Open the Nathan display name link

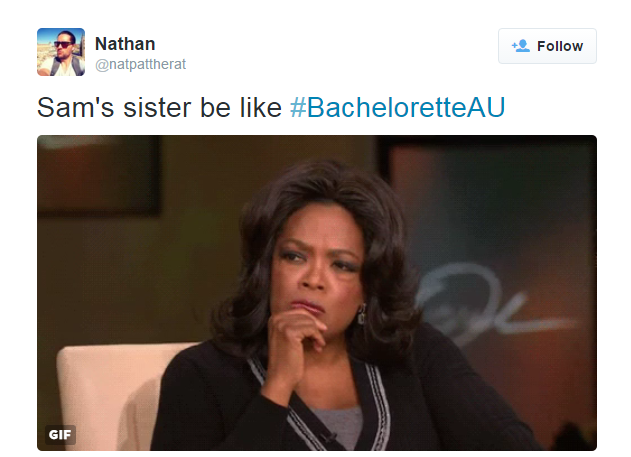click(x=125, y=44)
